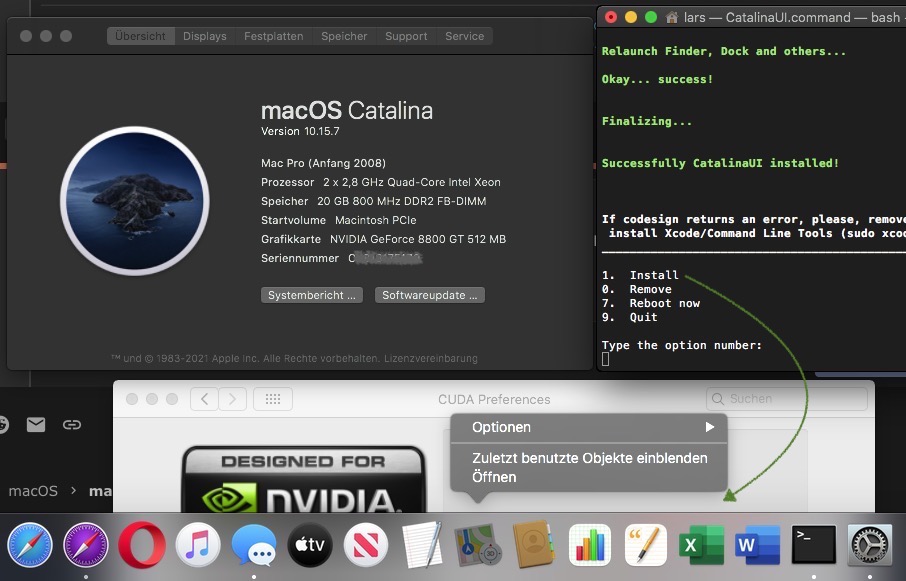Open the News app in the Dock
This screenshot has height=581, width=906.
click(x=366, y=545)
